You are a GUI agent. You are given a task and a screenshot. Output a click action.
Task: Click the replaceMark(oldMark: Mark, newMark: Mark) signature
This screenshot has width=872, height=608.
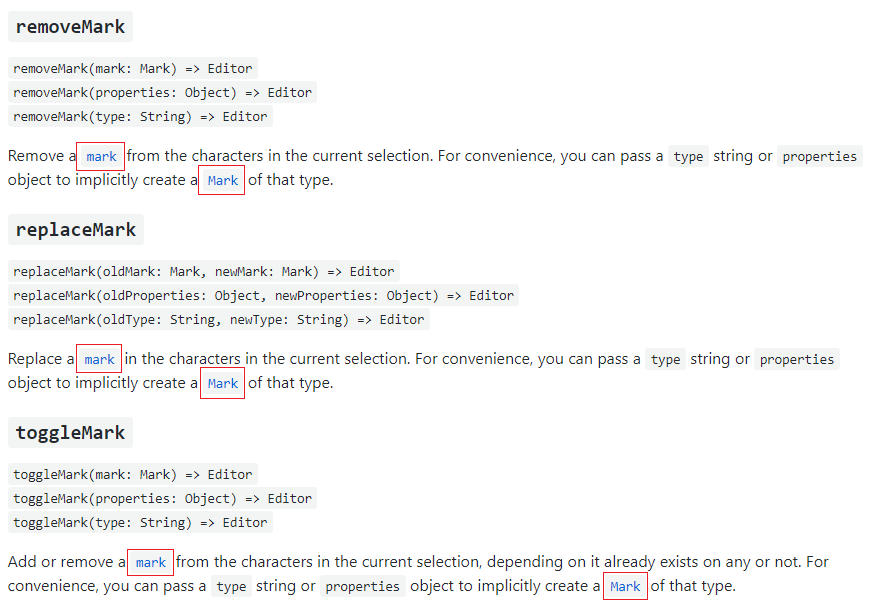point(203,271)
